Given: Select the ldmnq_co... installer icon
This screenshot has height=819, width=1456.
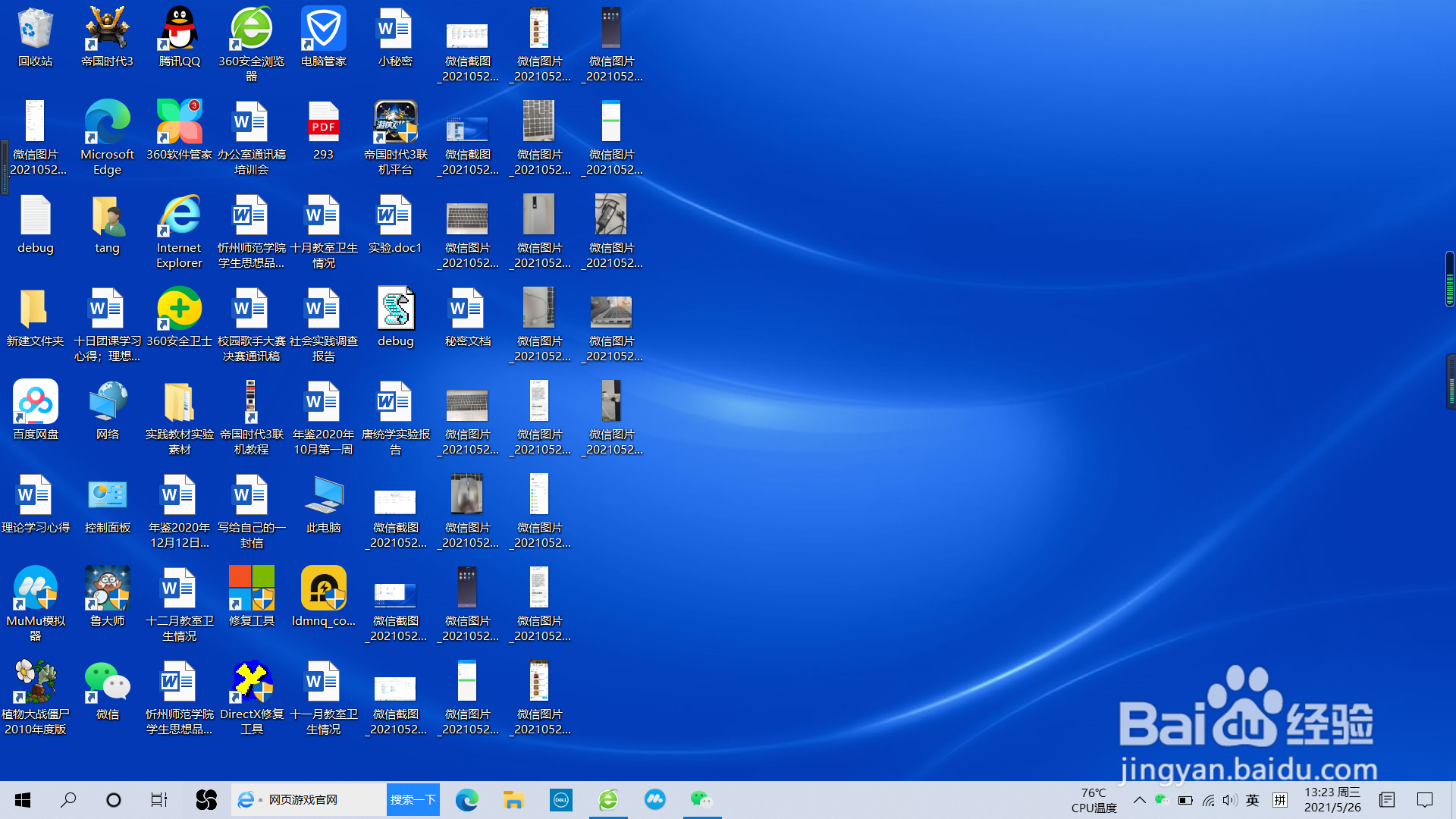Looking at the screenshot, I should (323, 597).
